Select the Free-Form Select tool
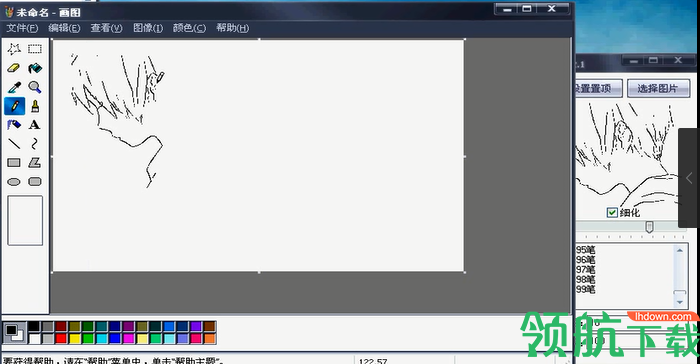Viewport: 700px width, 364px height. tap(14, 49)
